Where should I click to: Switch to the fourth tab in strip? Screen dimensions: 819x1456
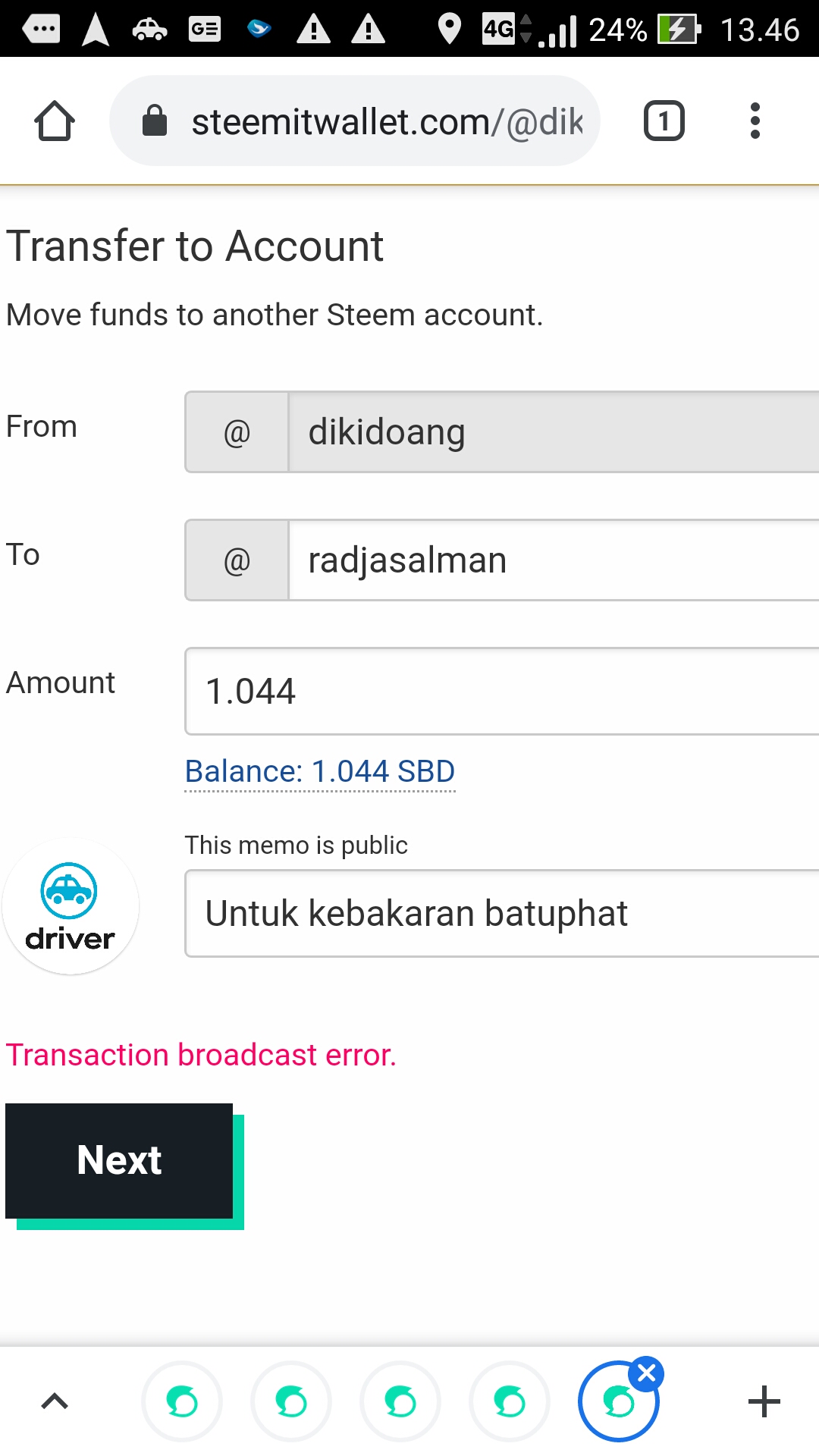pos(510,1401)
